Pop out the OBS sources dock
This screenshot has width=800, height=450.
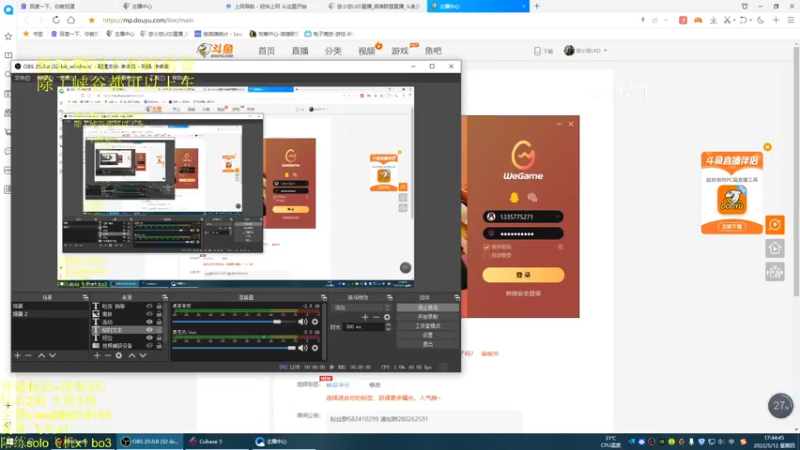click(165, 297)
